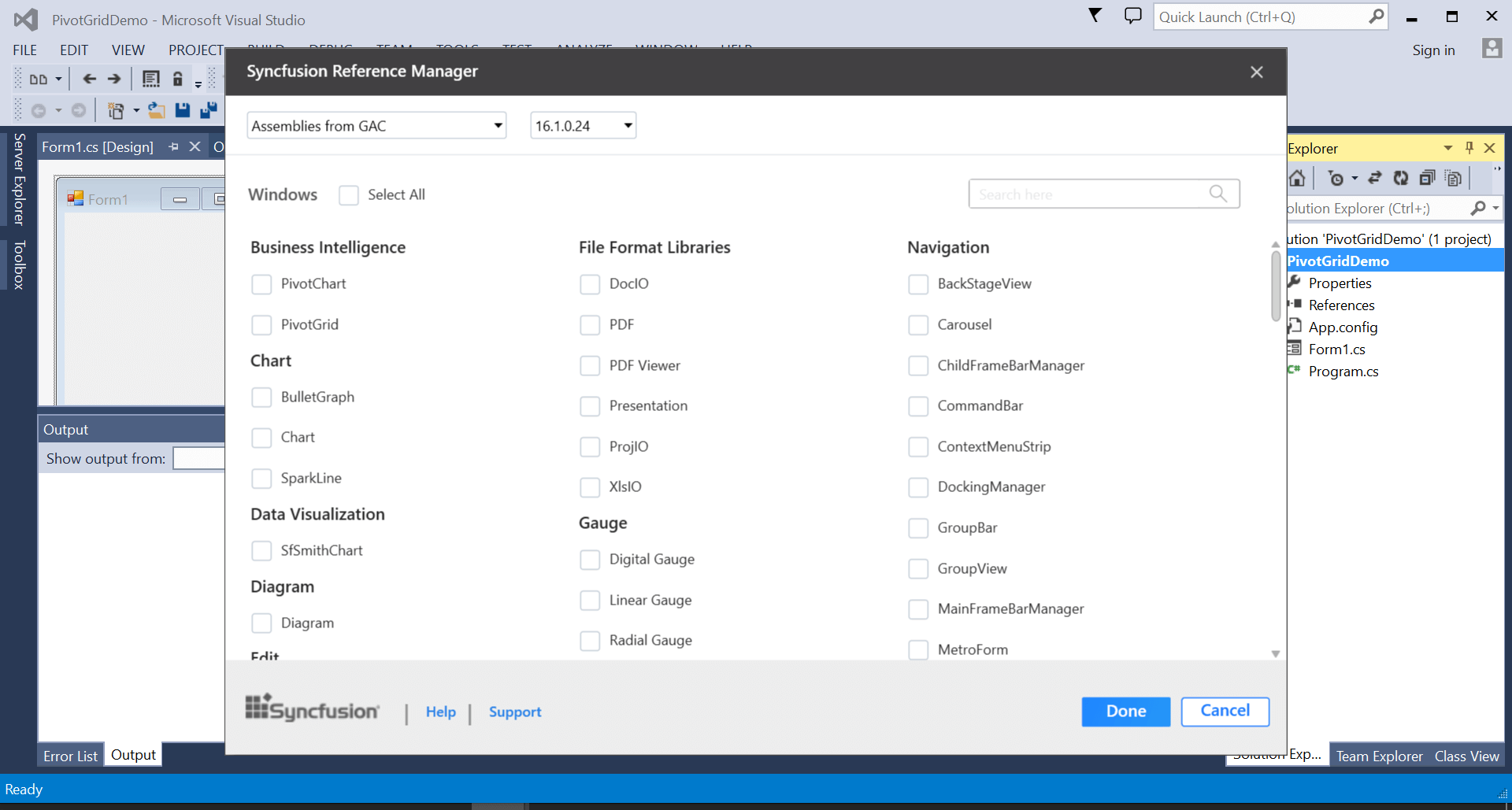The image size is (1512, 810).
Task: Close the Syncfusion Reference Manager dialog
Action: pos(1257,72)
